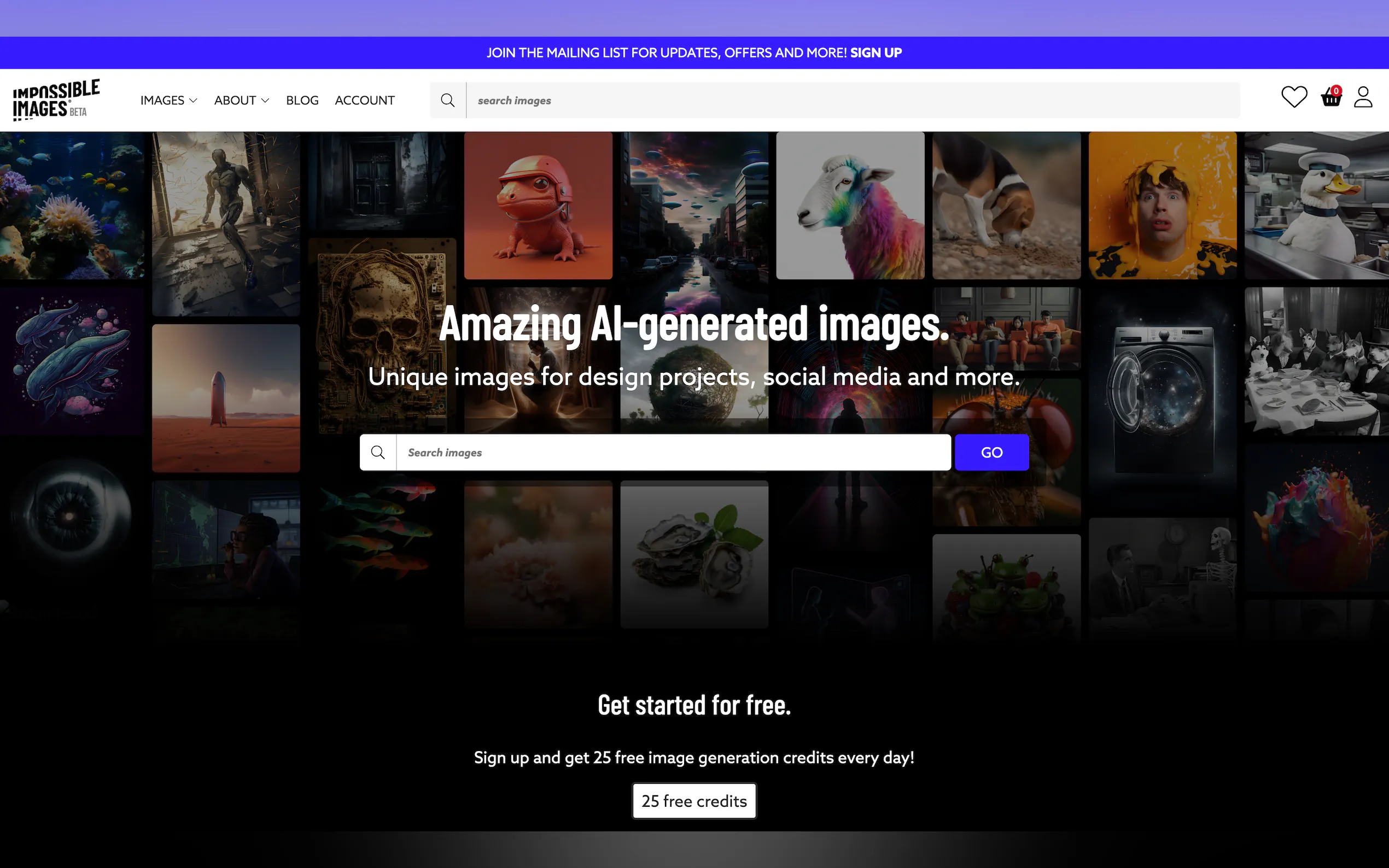Open the shopping cart
This screenshot has width=1389, height=868.
(x=1330, y=99)
